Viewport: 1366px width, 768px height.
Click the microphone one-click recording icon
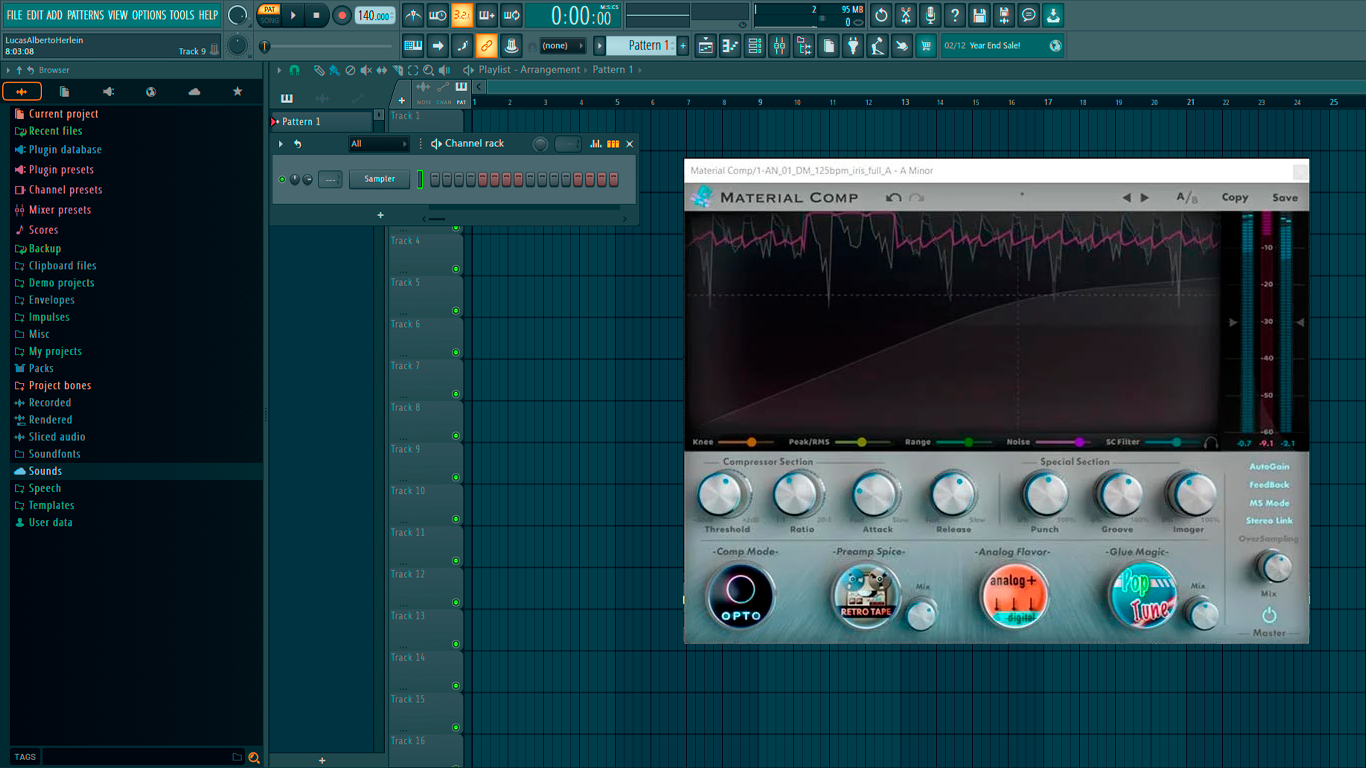coord(930,15)
